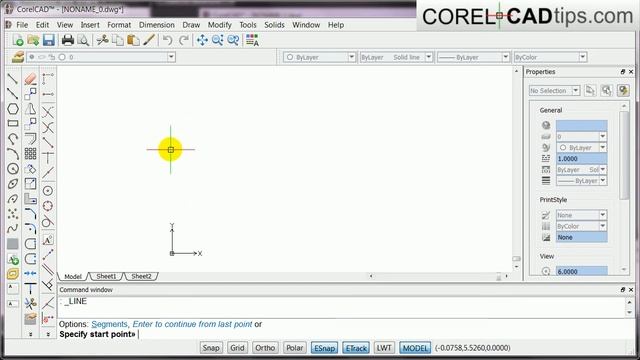Select the Polygon draw tool
The image size is (640, 360).
[13, 109]
